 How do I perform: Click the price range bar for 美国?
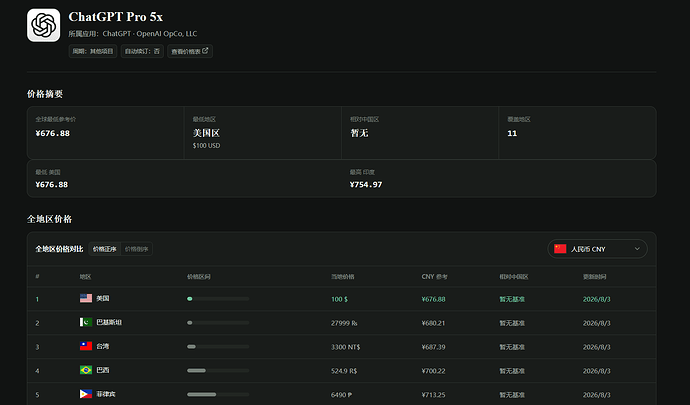(x=218, y=299)
